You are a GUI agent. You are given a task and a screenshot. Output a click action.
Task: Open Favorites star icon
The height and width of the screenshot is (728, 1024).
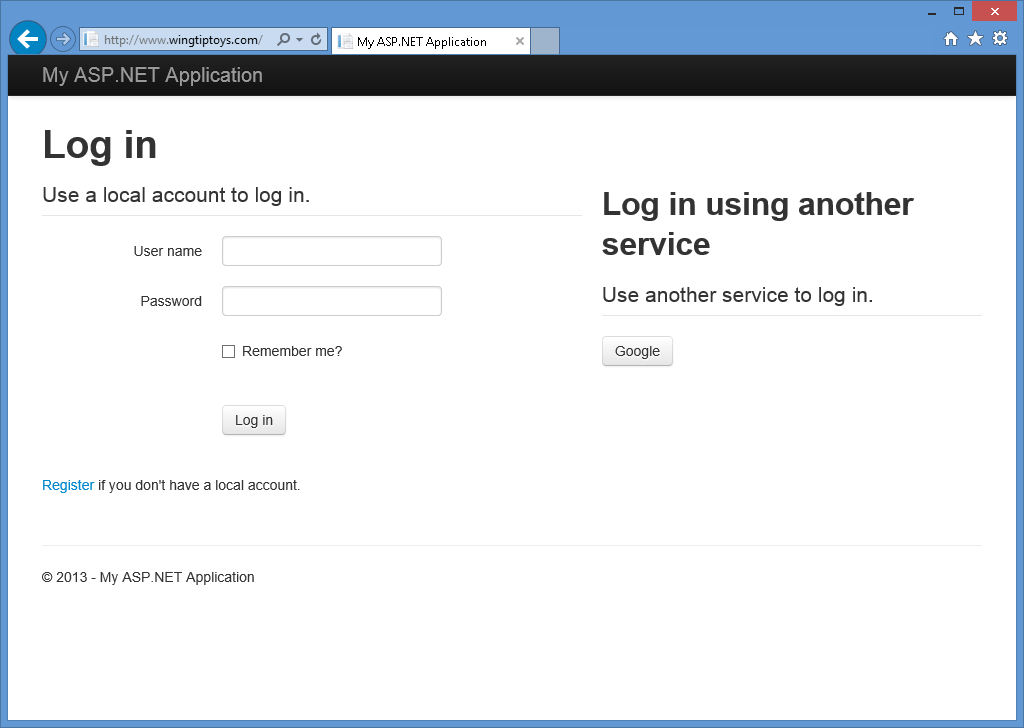tap(975, 39)
